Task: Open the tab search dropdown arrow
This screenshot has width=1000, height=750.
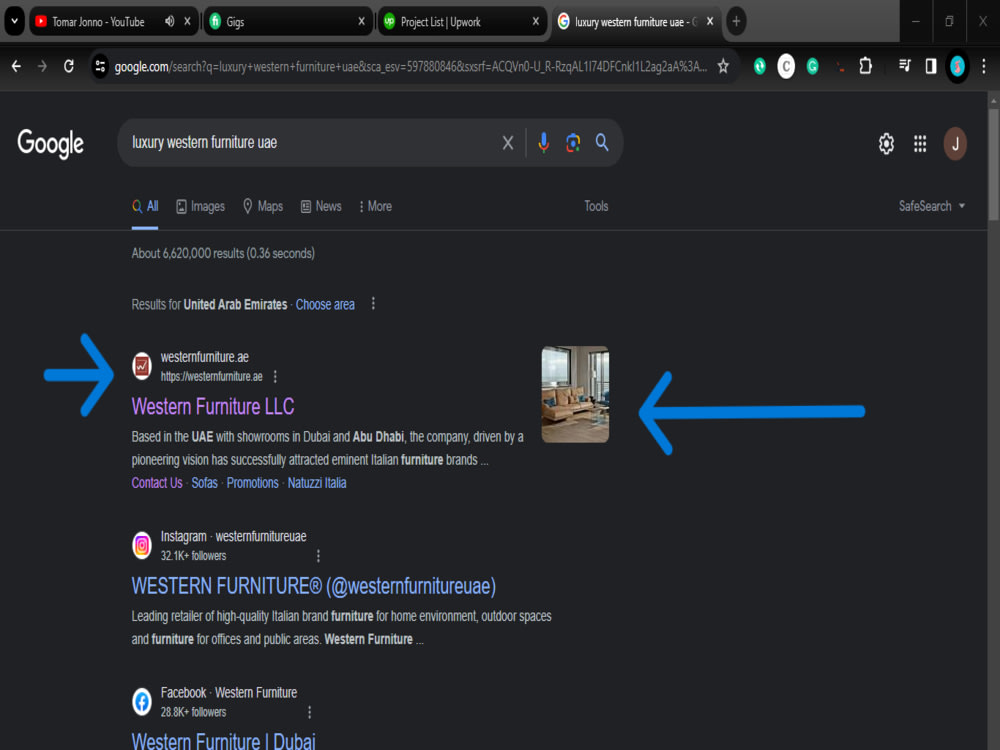Action: pyautogui.click(x=14, y=21)
